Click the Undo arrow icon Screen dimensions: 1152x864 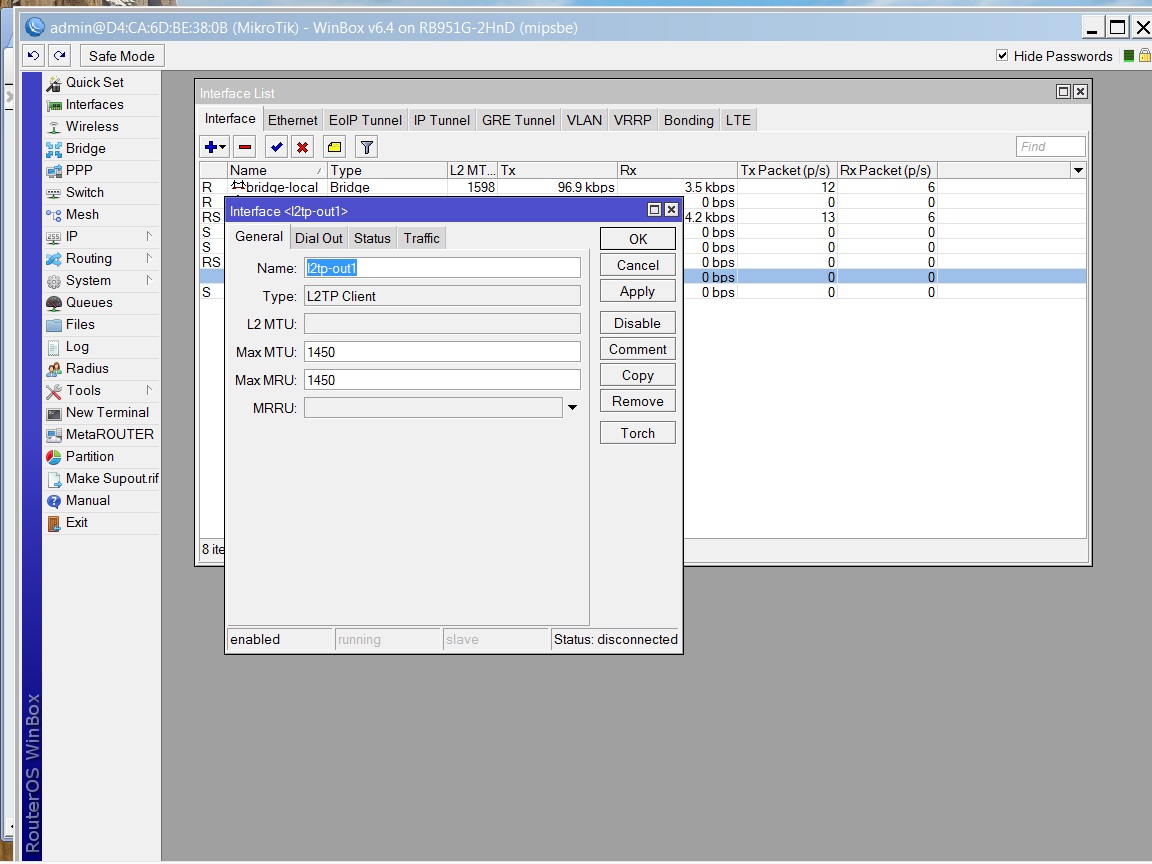pyautogui.click(x=33, y=55)
